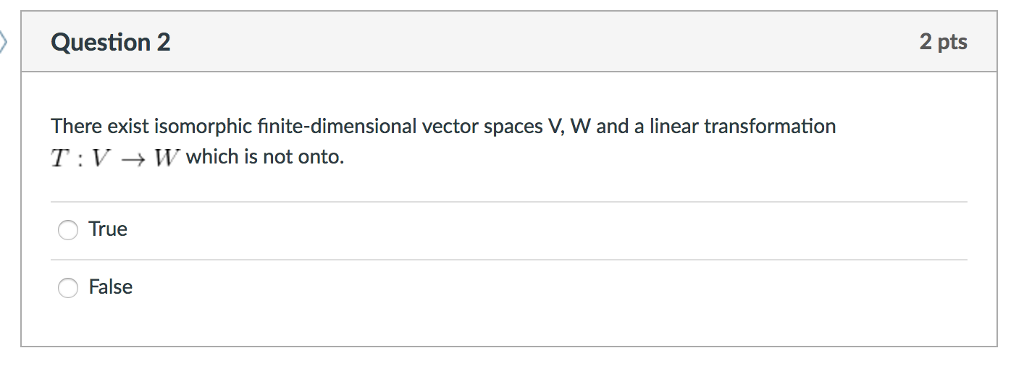Click the words "linear transformation" in the prompt
The height and width of the screenshot is (382, 1024).
tap(743, 126)
